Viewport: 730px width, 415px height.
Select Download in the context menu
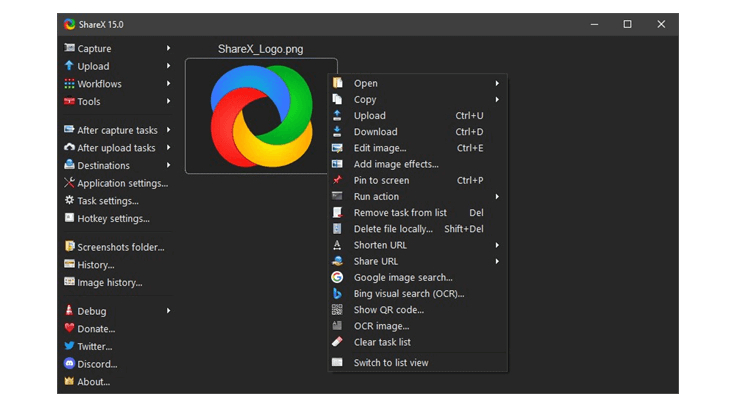pos(418,132)
